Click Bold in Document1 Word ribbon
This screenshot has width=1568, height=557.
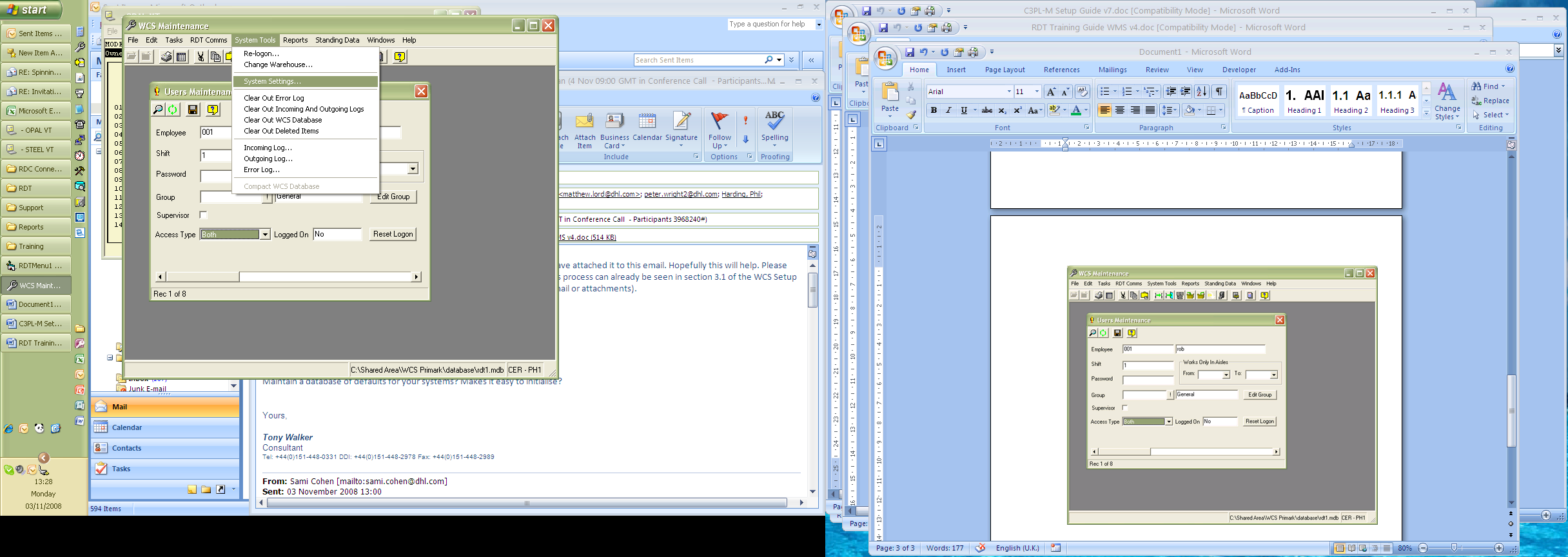[934, 110]
